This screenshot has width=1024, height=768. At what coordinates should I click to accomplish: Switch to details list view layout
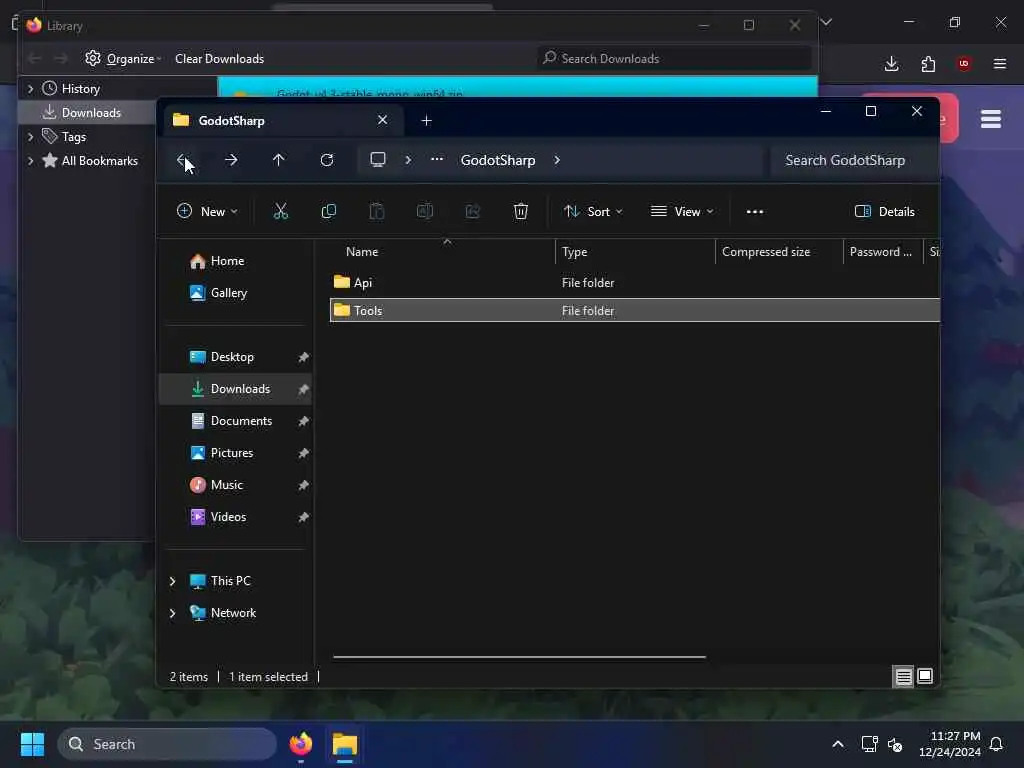point(903,677)
